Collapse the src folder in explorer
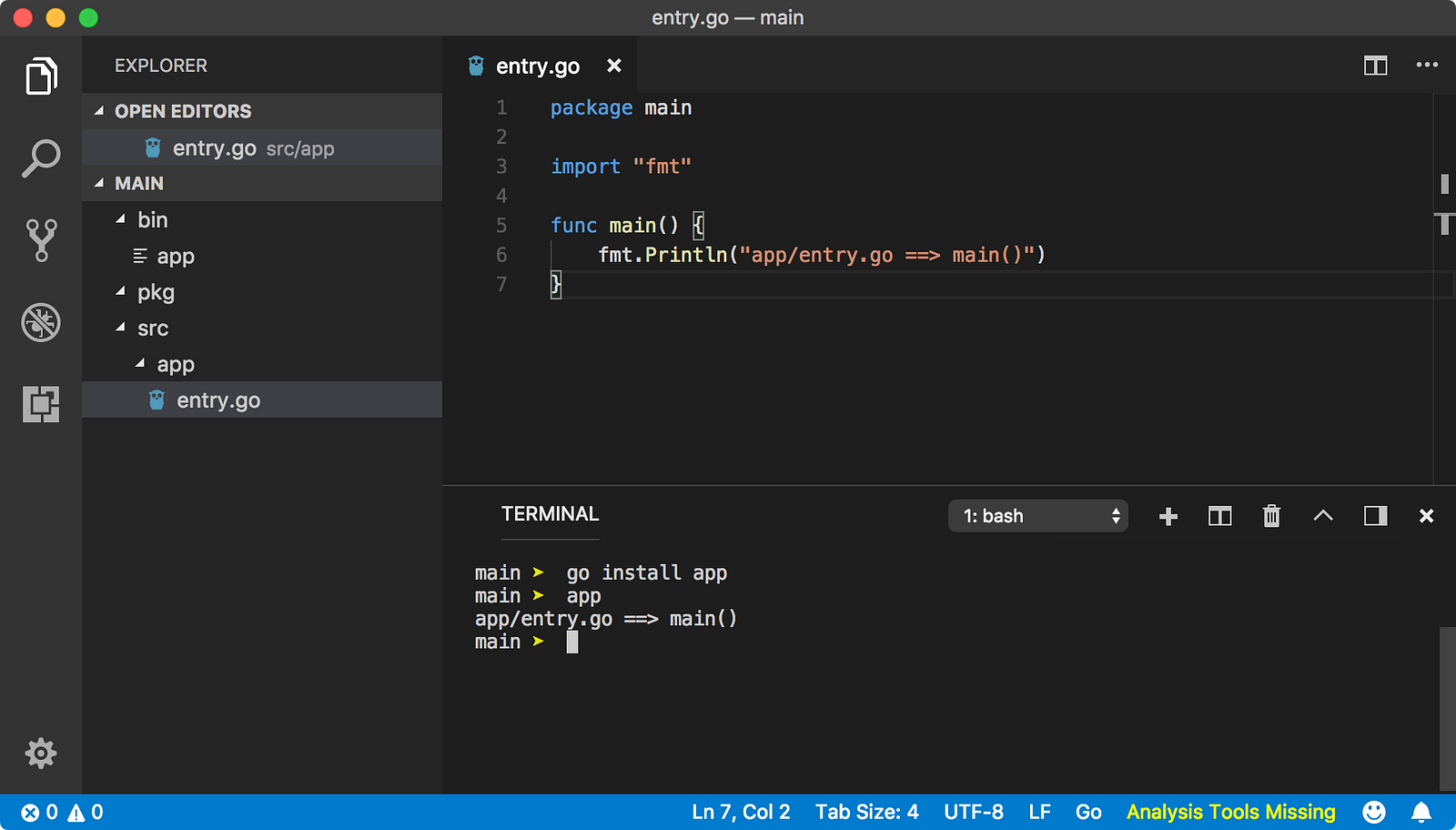Image resolution: width=1456 pixels, height=830 pixels. coord(121,328)
